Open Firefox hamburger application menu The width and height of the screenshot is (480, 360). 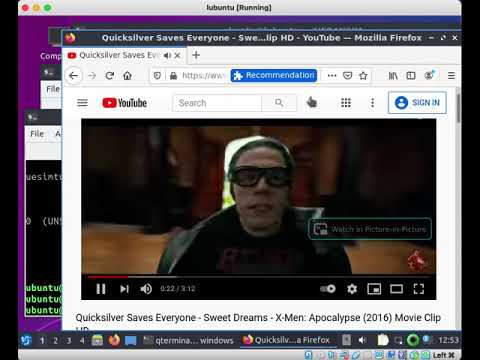coord(451,76)
